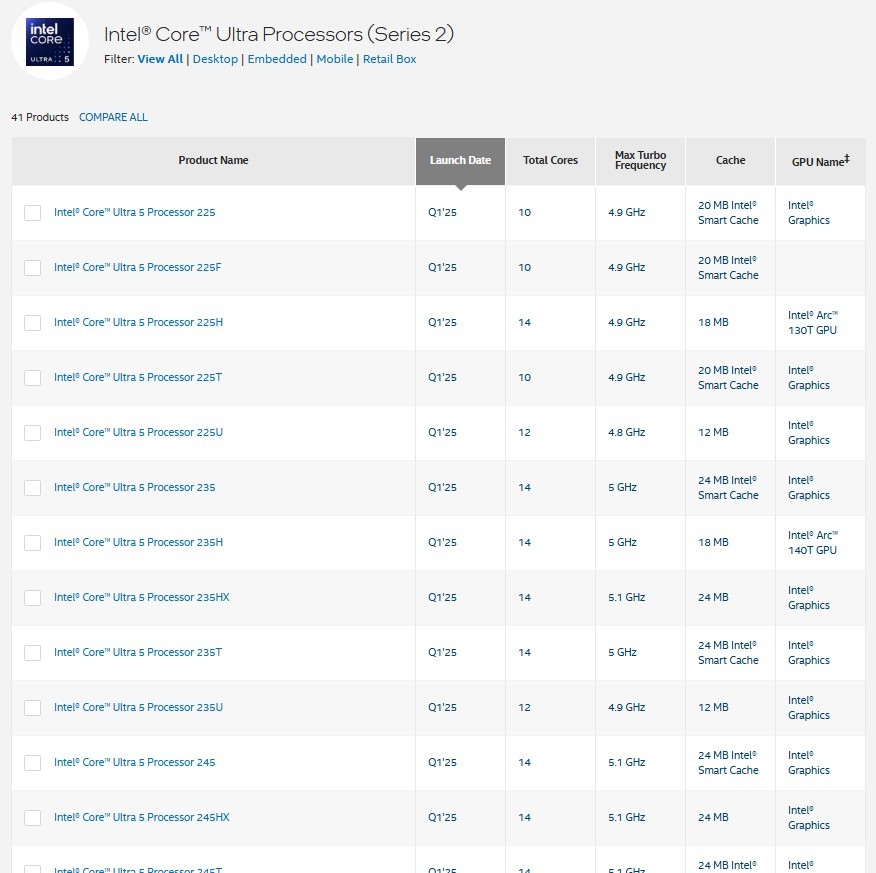Enable the checkbox next to Processor 245

pyautogui.click(x=33, y=763)
